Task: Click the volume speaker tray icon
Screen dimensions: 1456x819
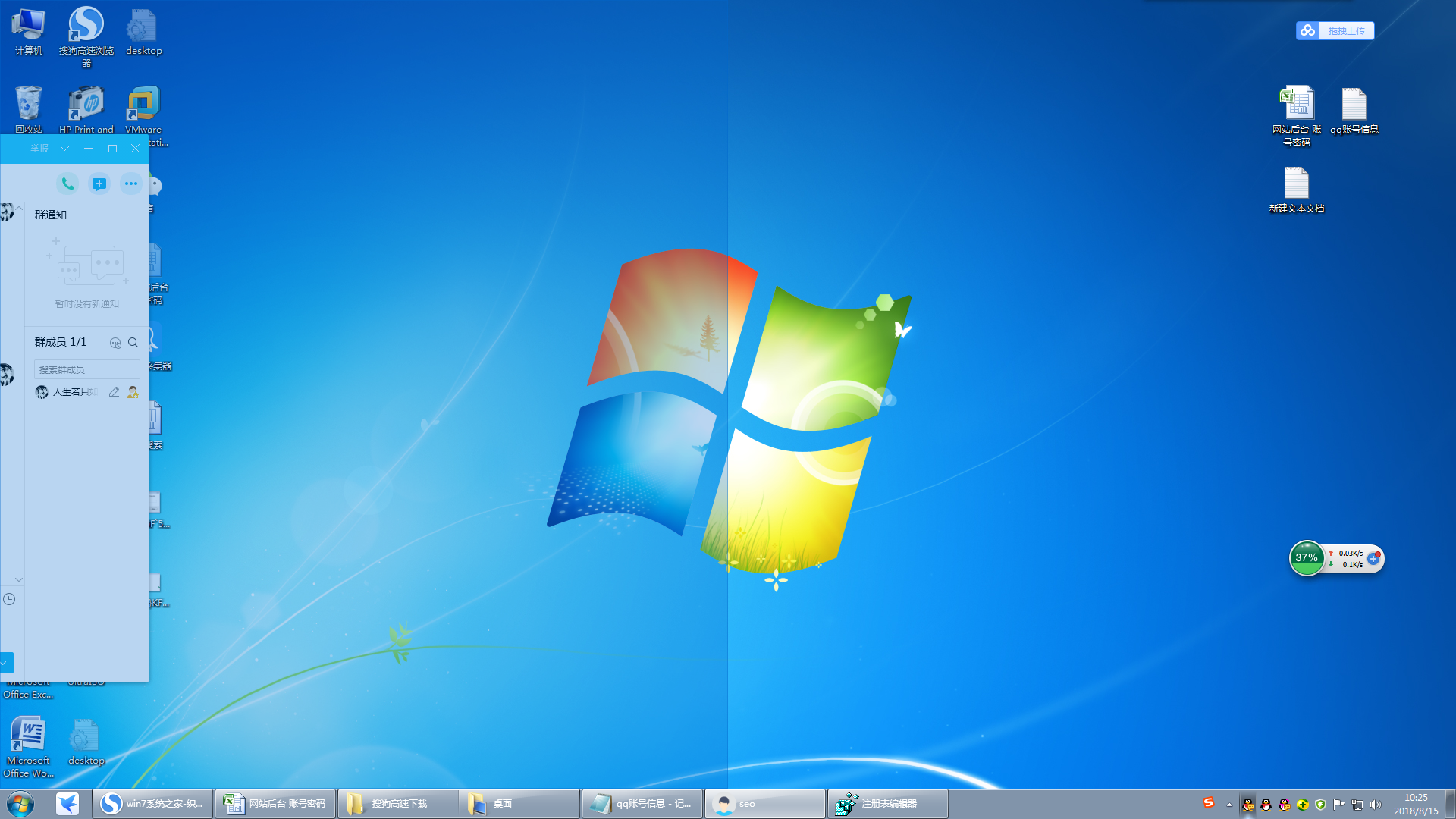Action: click(x=1376, y=805)
